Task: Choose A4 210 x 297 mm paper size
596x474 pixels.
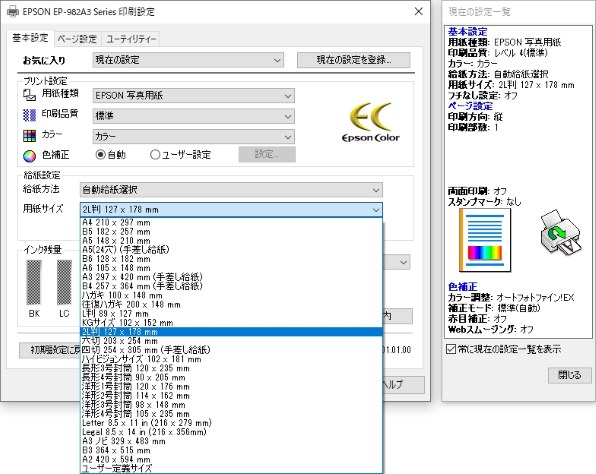Action: click(231, 222)
